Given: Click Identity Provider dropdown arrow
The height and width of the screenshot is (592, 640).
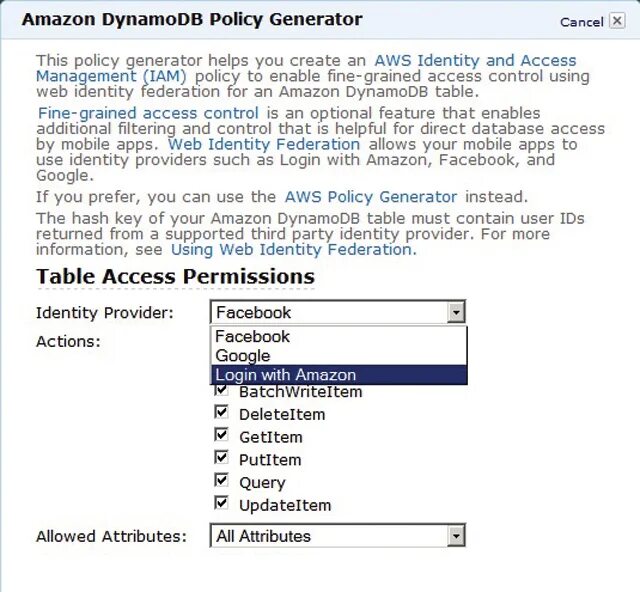Looking at the screenshot, I should [456, 313].
